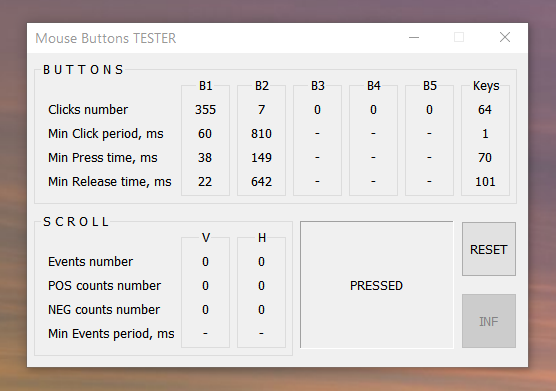Viewport: 556px width, 391px height.
Task: Click B1 min release time 22
Action: (x=205, y=181)
